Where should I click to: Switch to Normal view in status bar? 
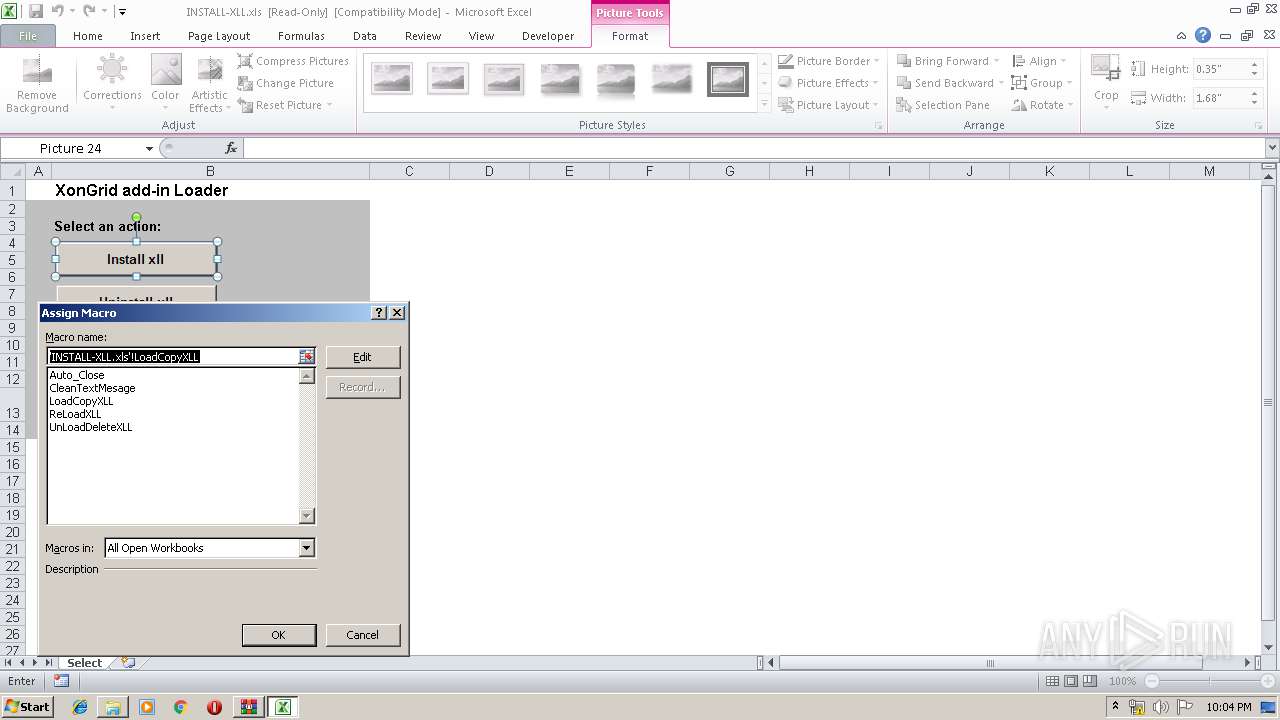[x=1052, y=681]
